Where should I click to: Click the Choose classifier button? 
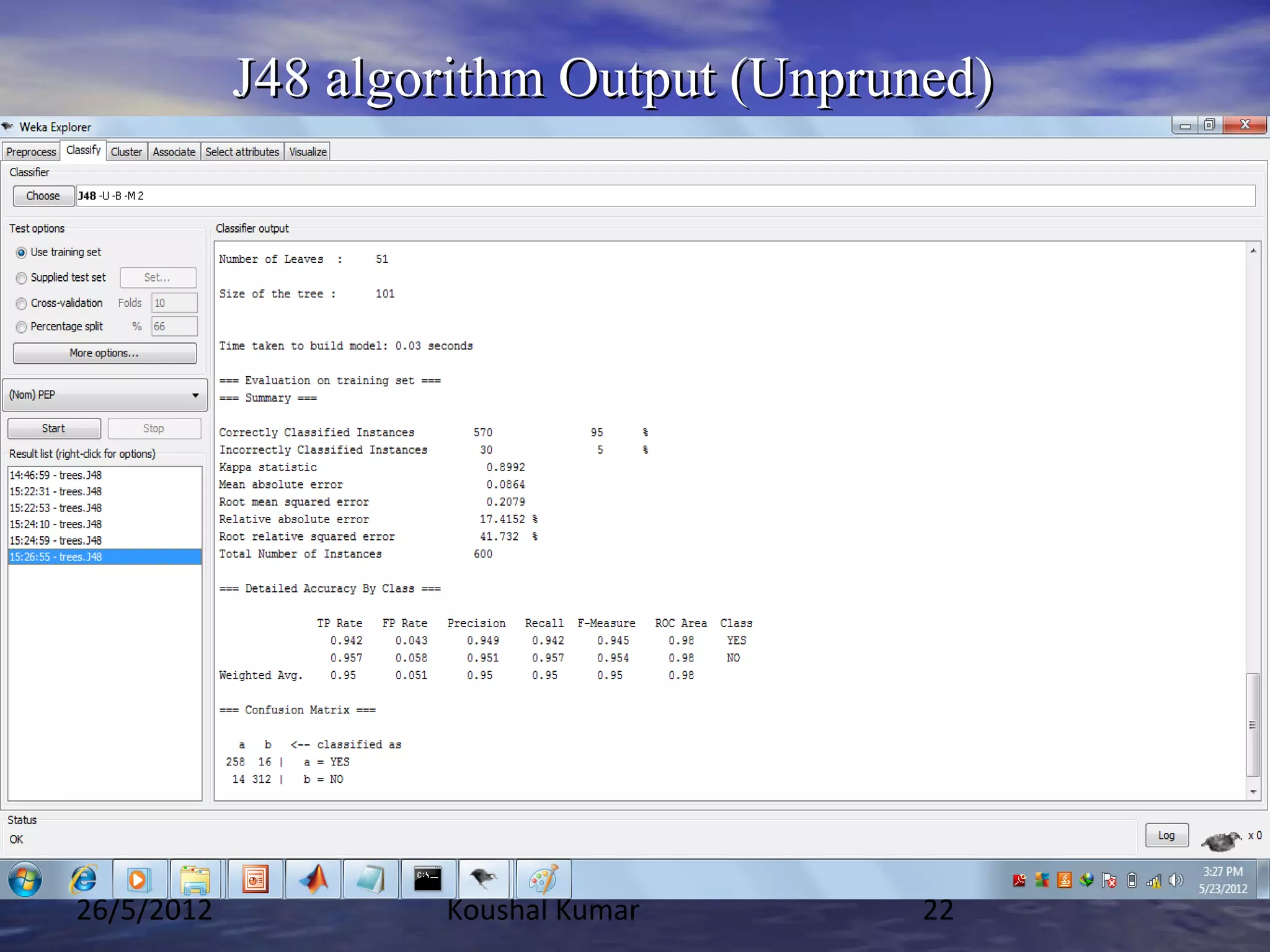(43, 196)
